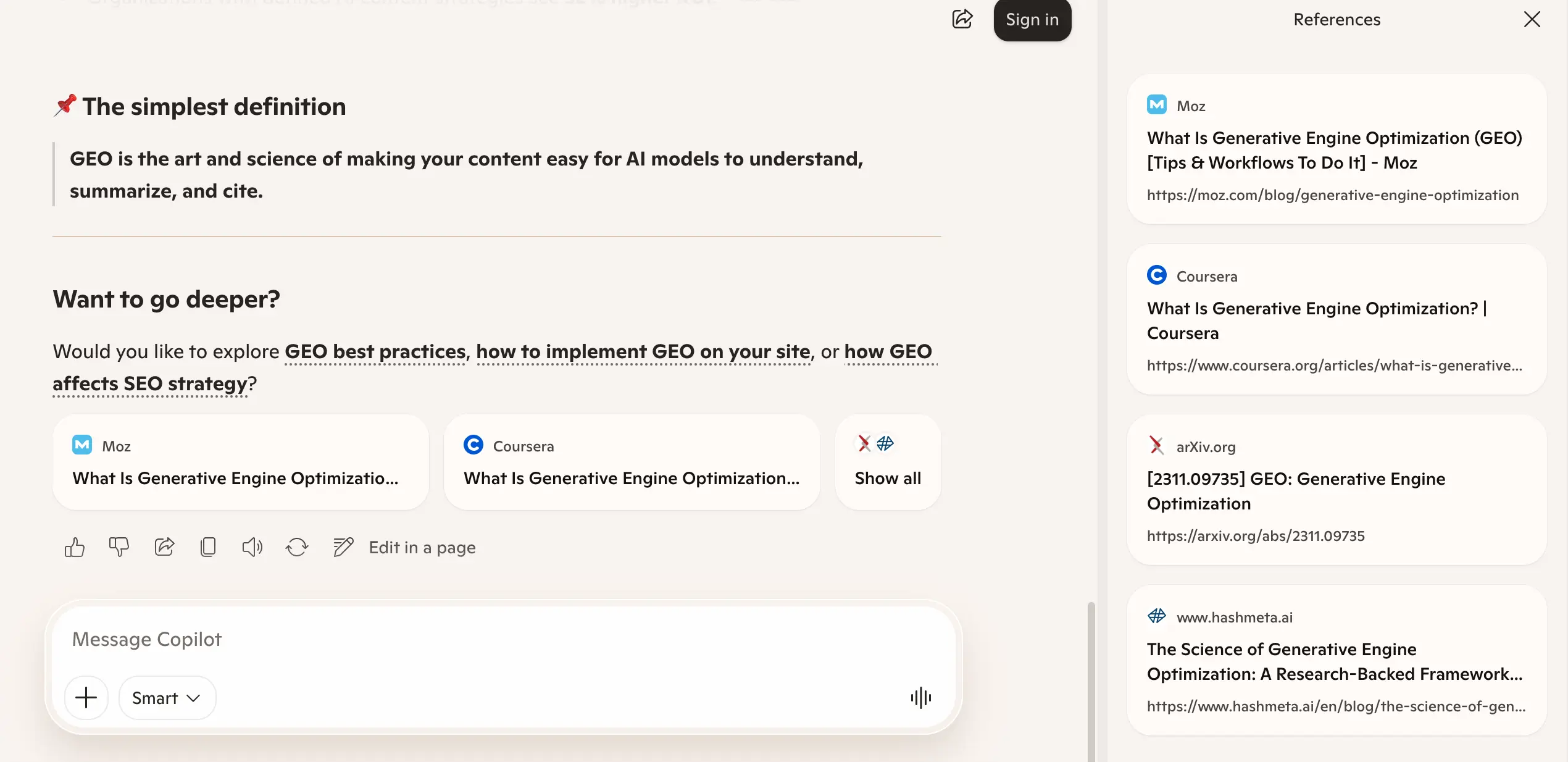
Task: Share this response via share icon
Action: 164,547
